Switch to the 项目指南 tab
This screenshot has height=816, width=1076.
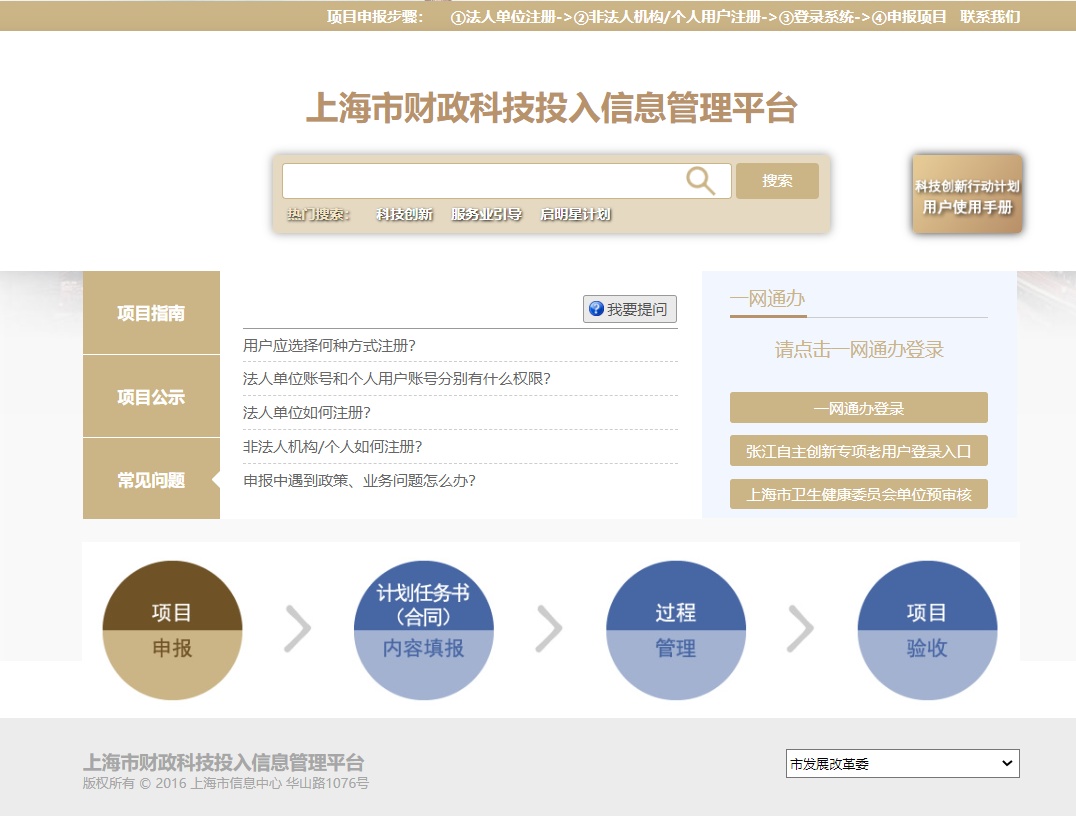point(151,313)
